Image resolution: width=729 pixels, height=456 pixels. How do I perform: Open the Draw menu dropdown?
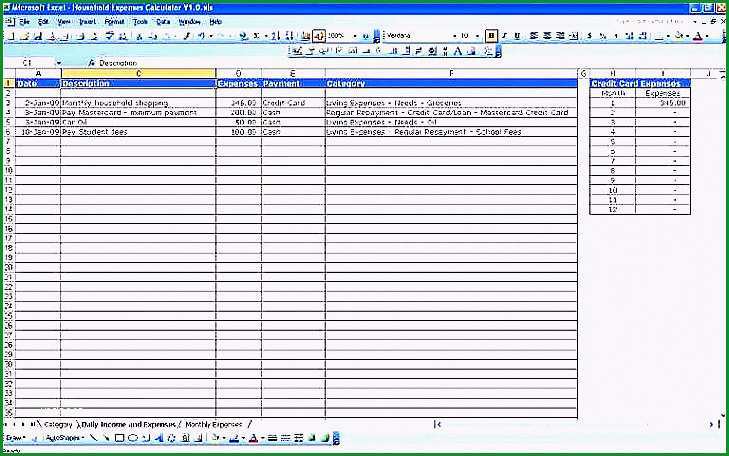15,438
